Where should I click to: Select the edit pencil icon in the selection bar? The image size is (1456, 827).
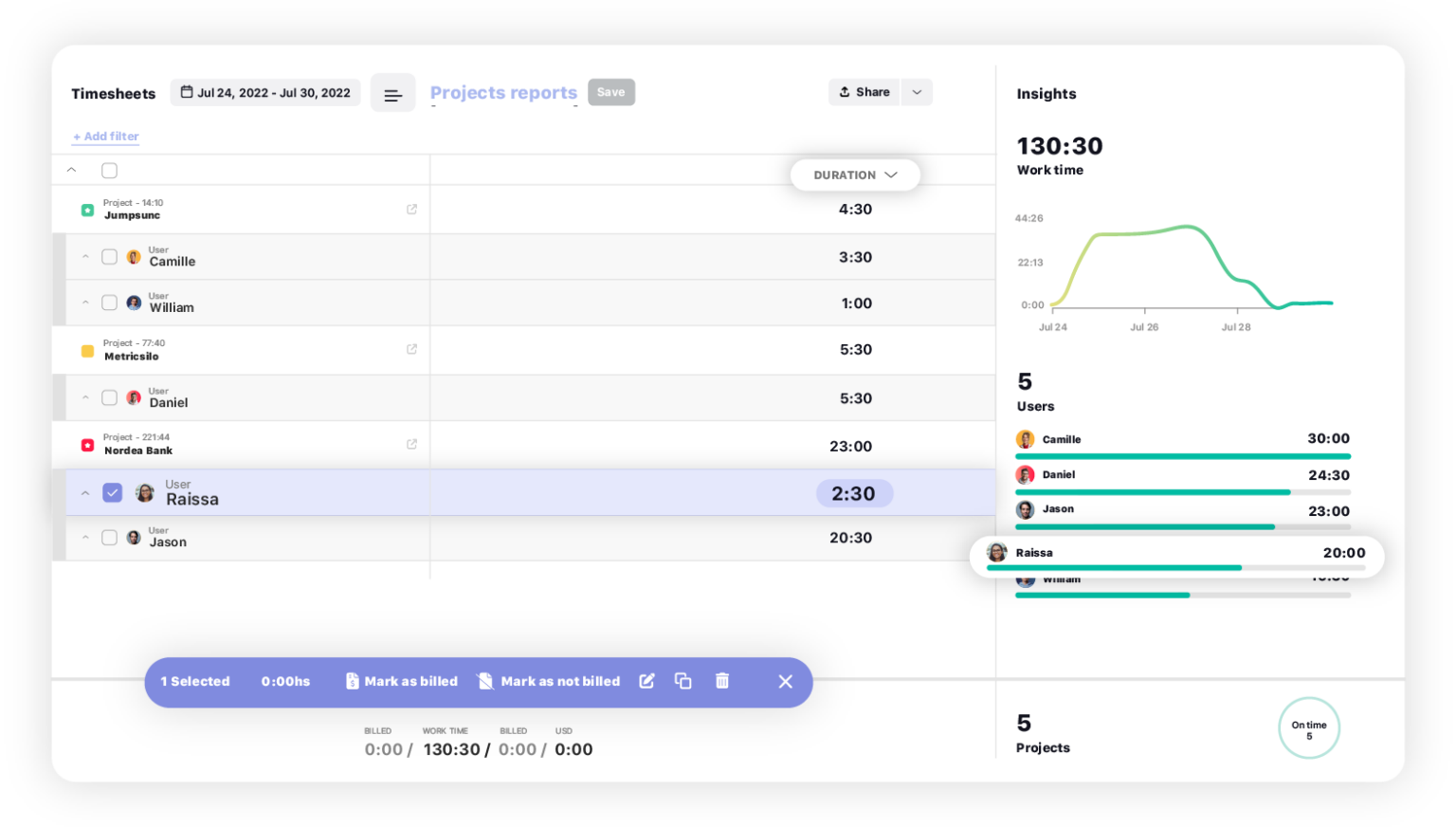click(x=646, y=681)
